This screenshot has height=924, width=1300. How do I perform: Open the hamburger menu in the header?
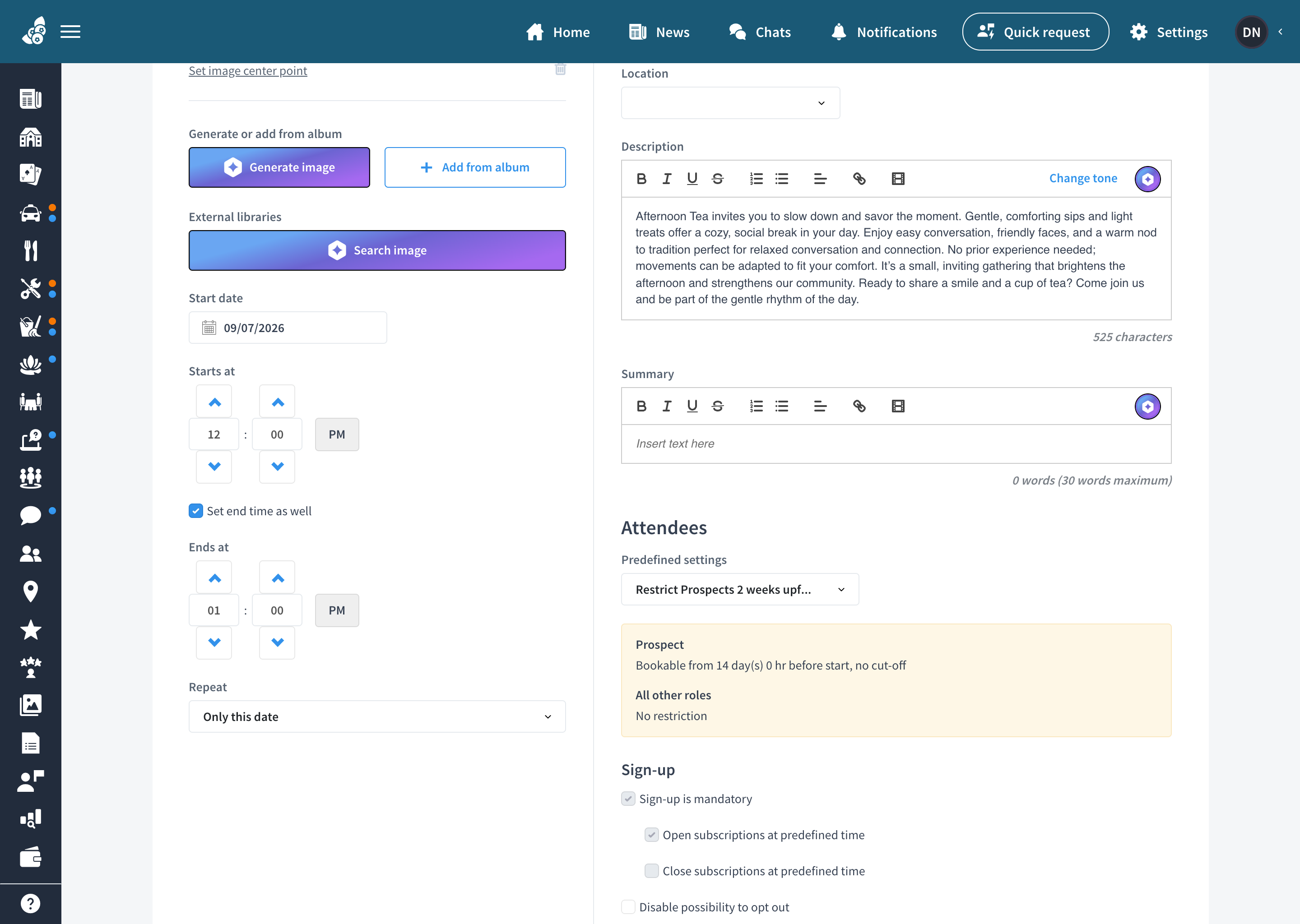pyautogui.click(x=70, y=32)
